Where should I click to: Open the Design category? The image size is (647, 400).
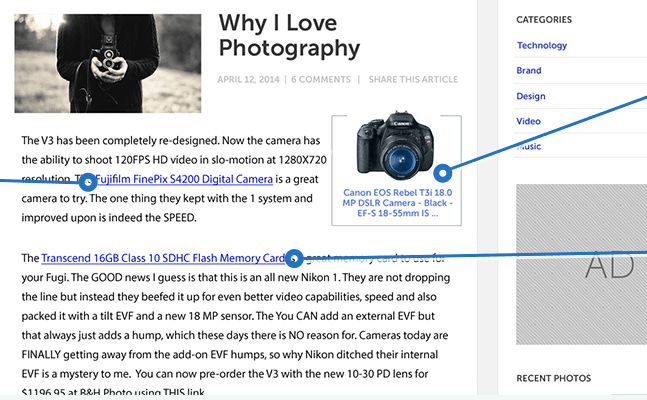[x=531, y=96]
